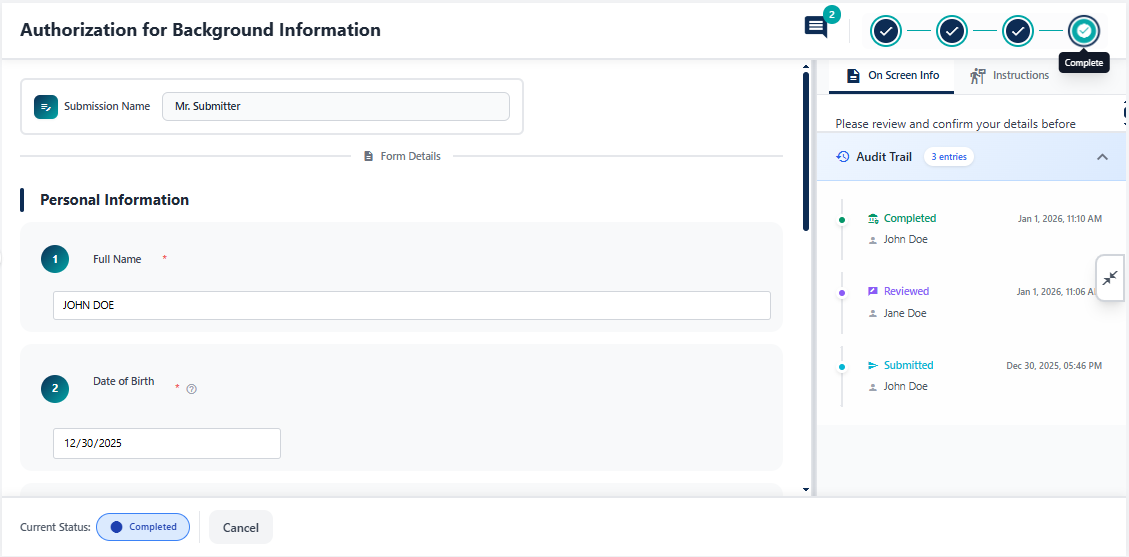Click the Authorization for Background Information title
1129x557 pixels.
[x=200, y=30]
